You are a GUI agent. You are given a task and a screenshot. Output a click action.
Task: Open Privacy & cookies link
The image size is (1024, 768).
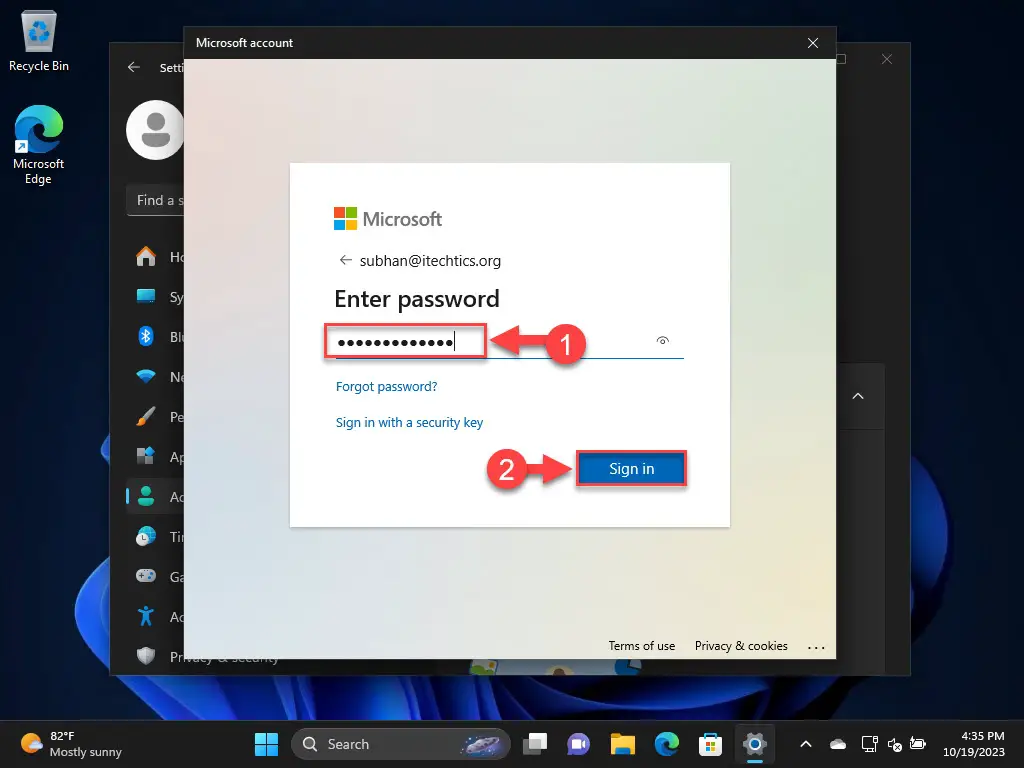[x=741, y=645]
